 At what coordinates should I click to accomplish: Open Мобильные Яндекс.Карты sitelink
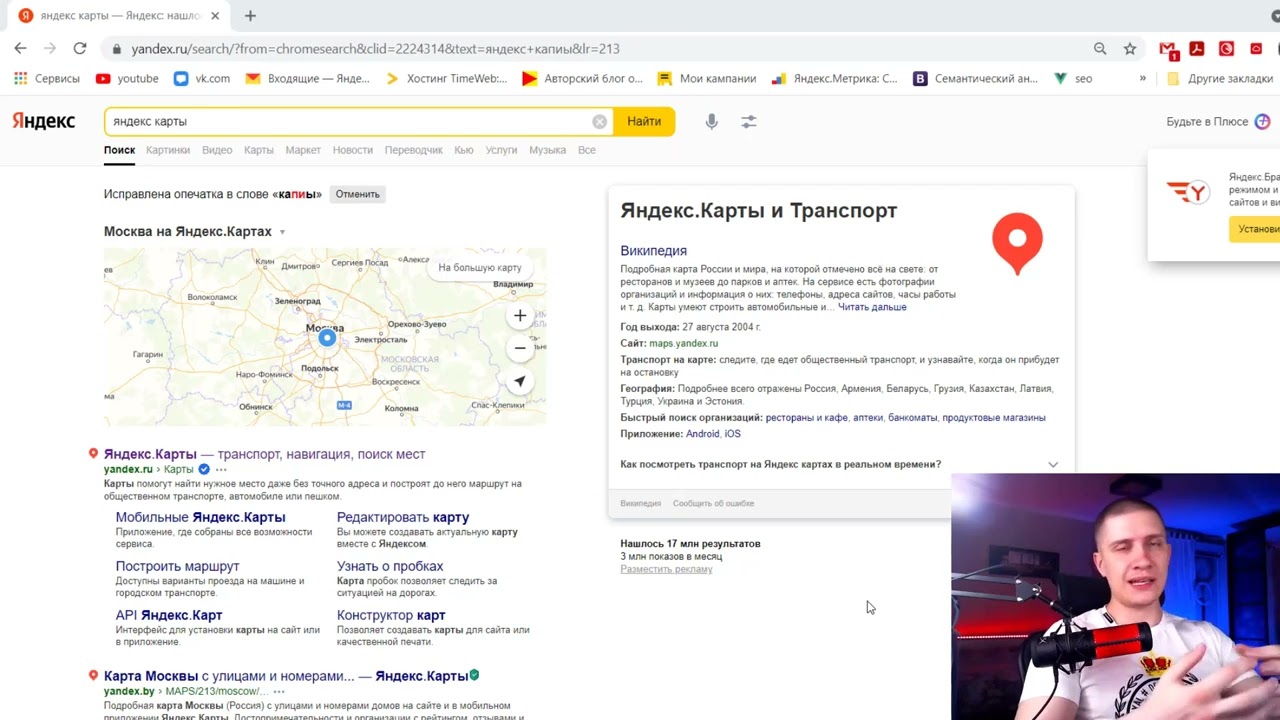coord(200,517)
